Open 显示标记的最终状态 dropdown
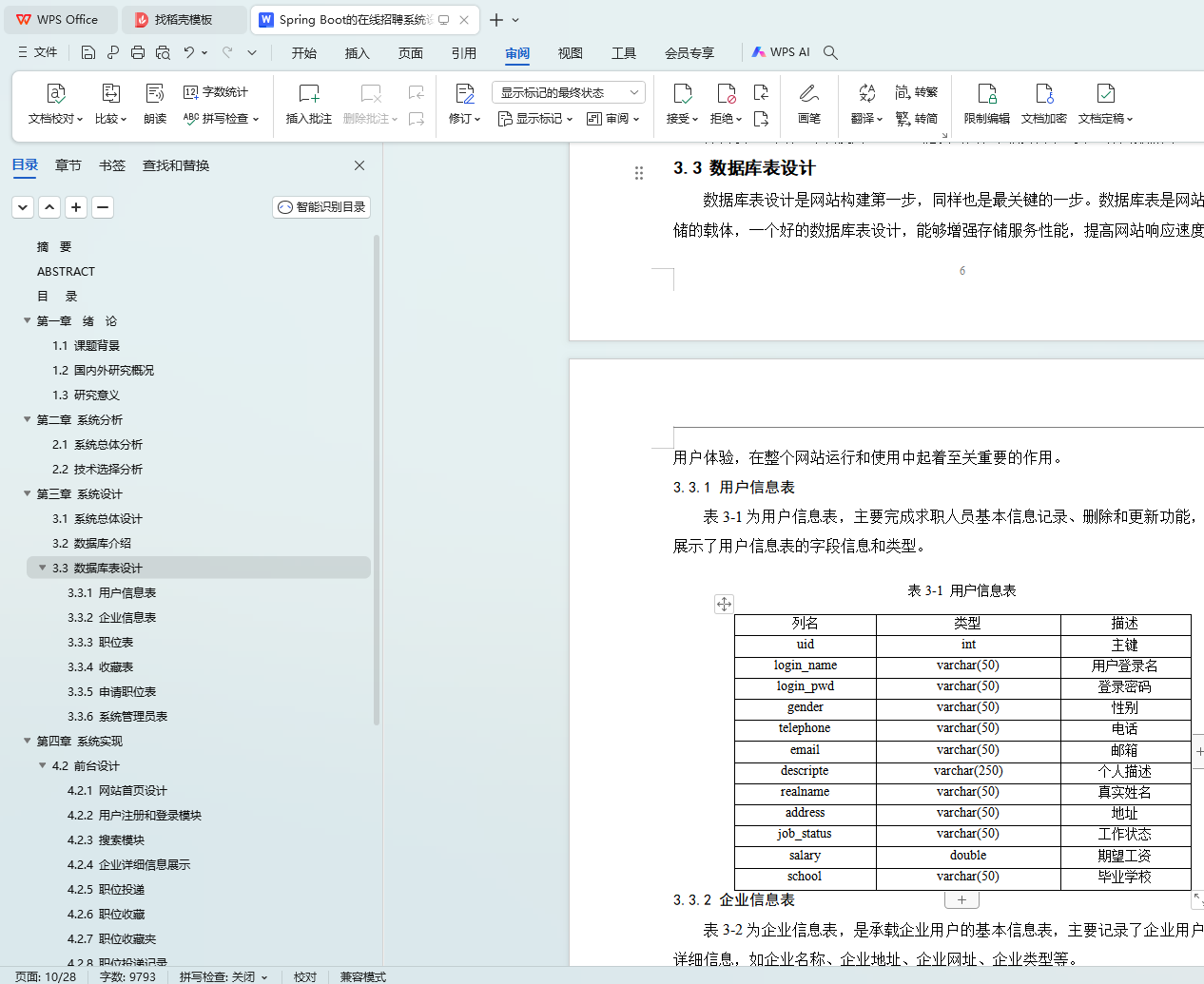 [x=569, y=92]
